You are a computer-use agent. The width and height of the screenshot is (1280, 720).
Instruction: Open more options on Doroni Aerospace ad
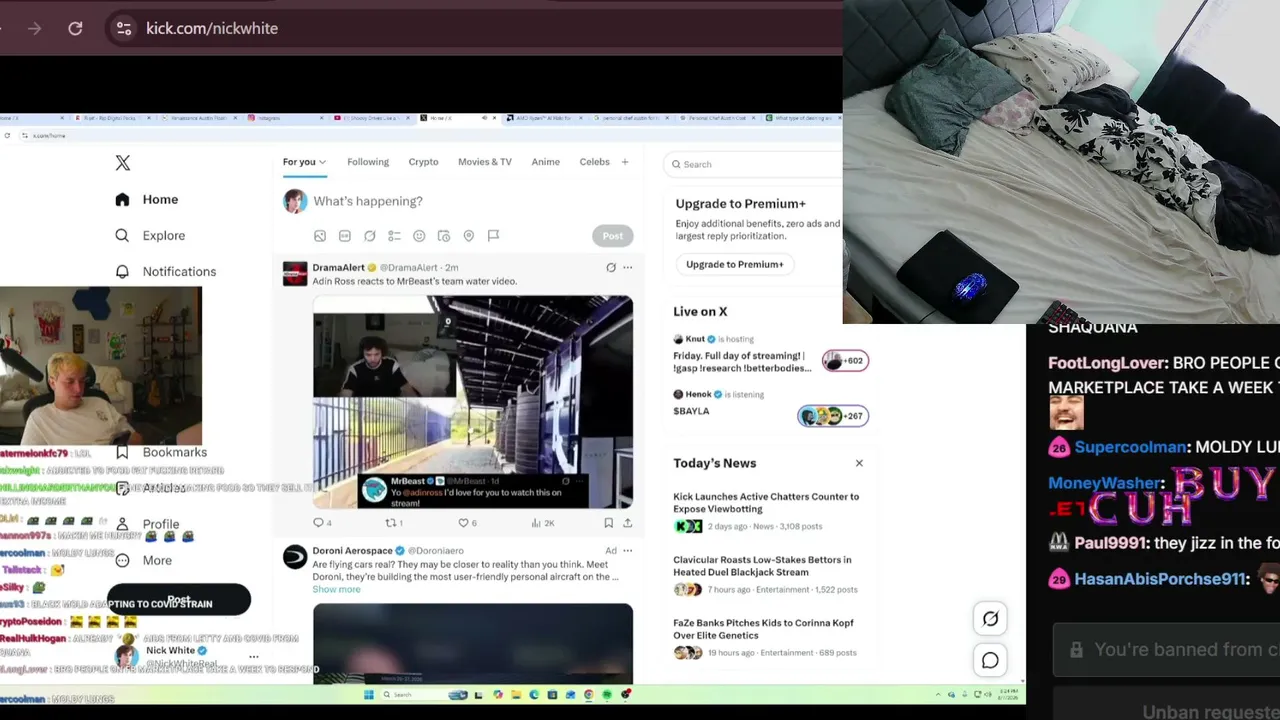pos(628,550)
